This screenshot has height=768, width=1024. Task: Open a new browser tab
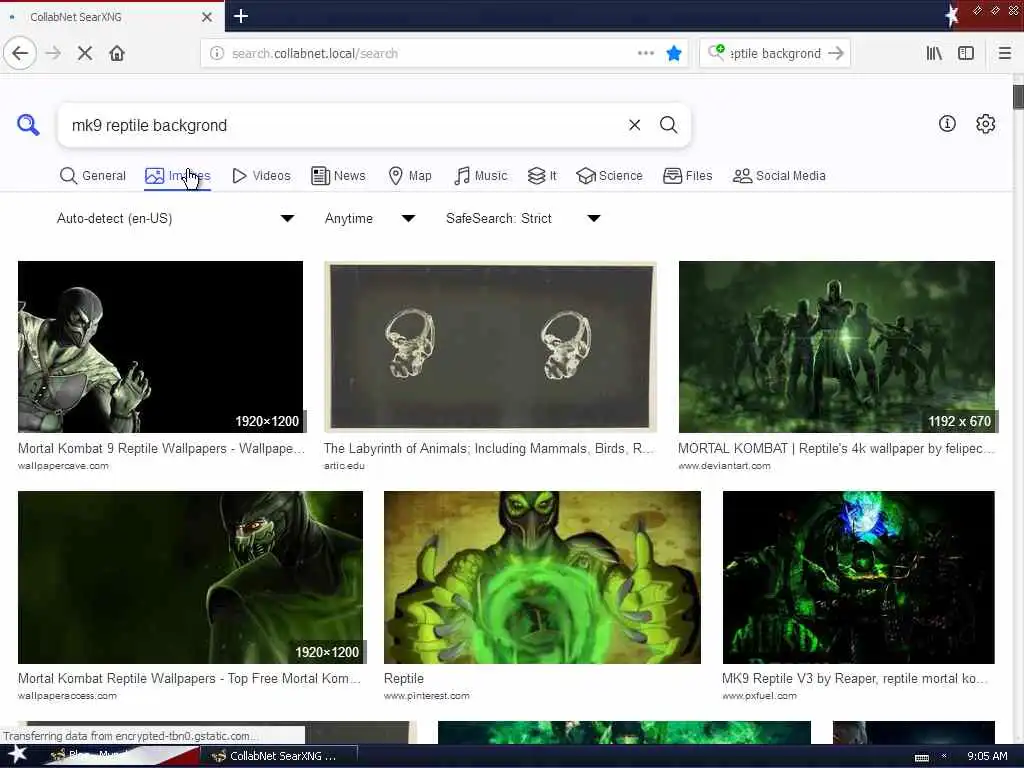[241, 16]
